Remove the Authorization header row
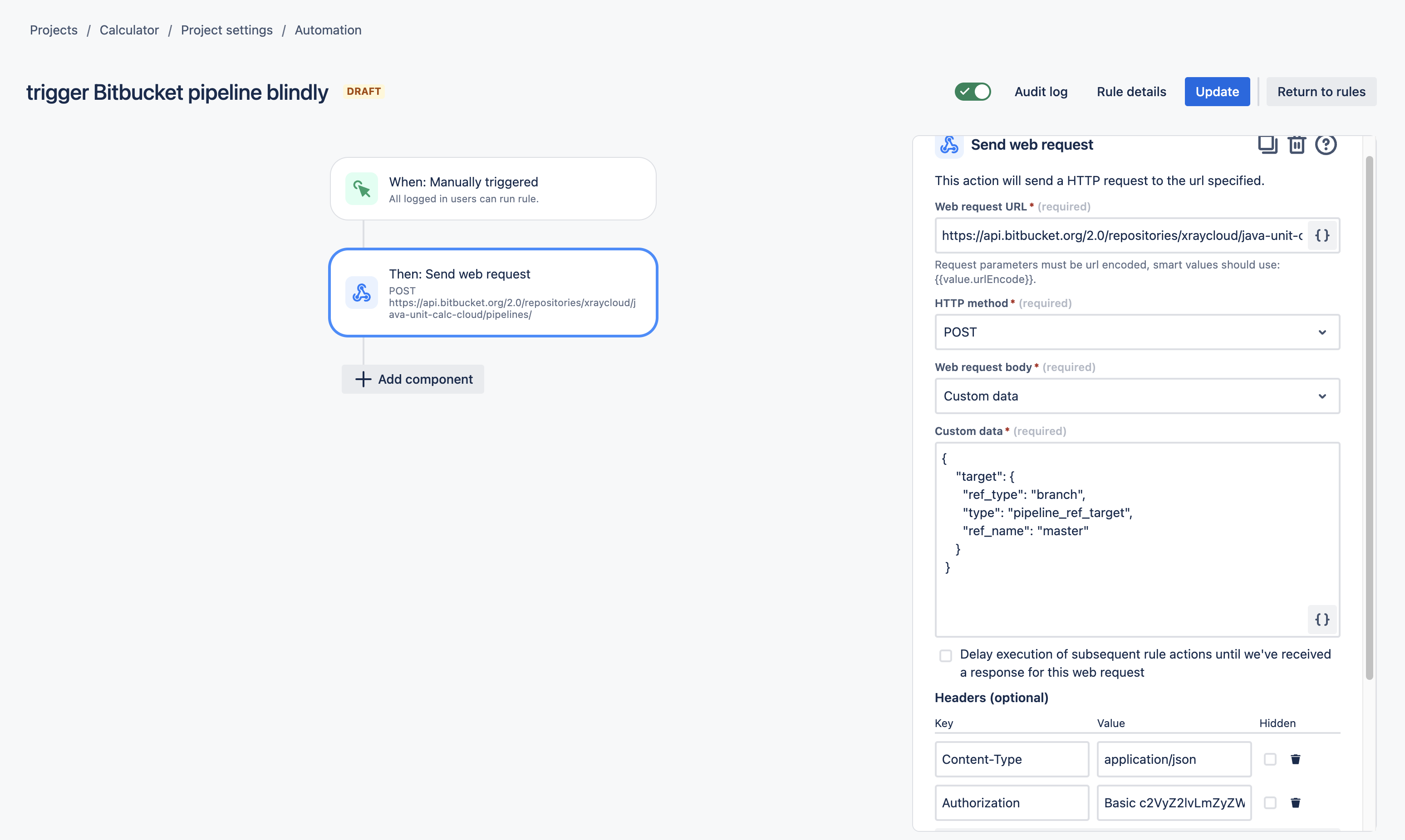 1295,803
